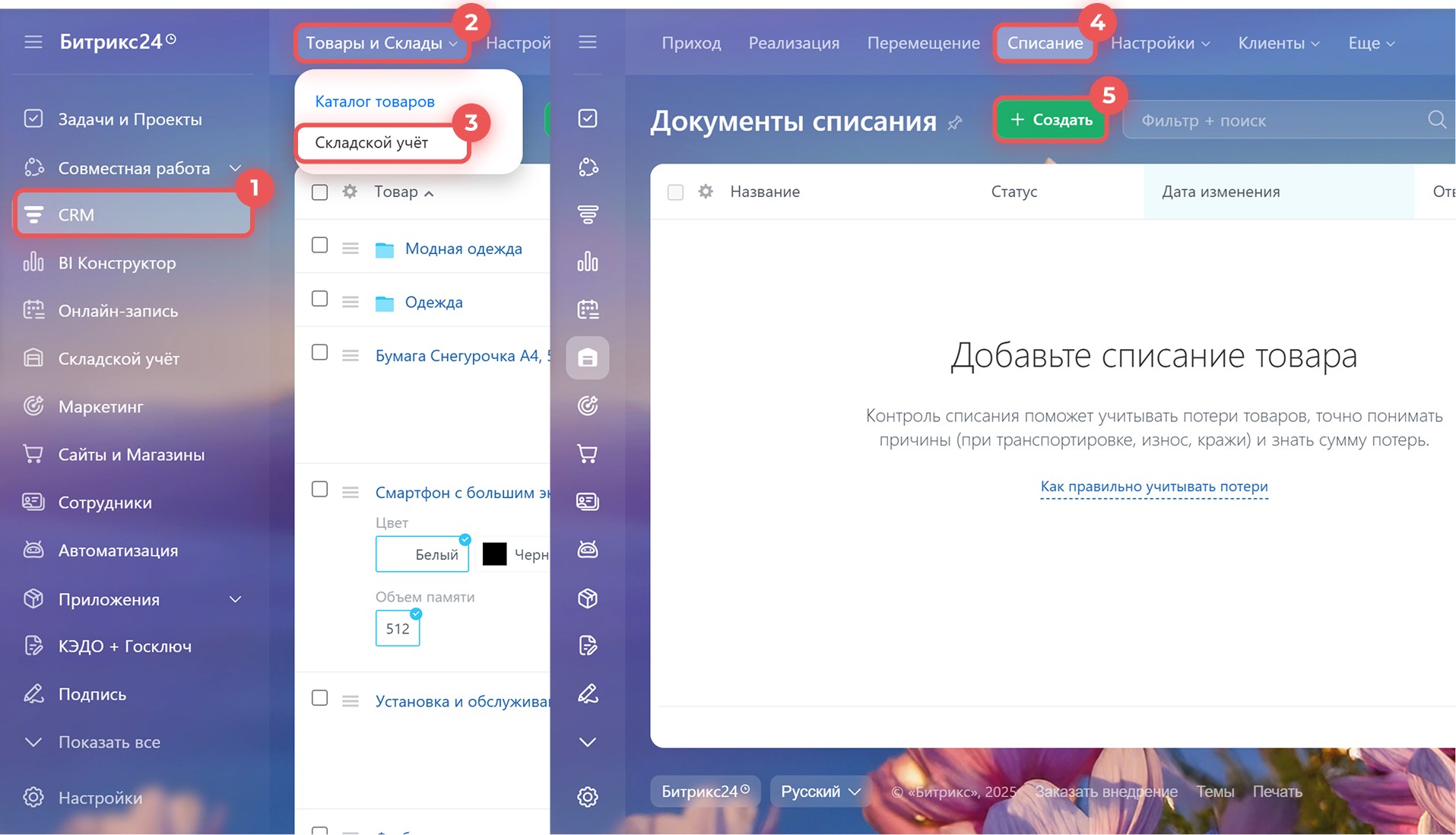The width and height of the screenshot is (1456, 835).
Task: Sort by the Товар column header
Action: point(403,192)
